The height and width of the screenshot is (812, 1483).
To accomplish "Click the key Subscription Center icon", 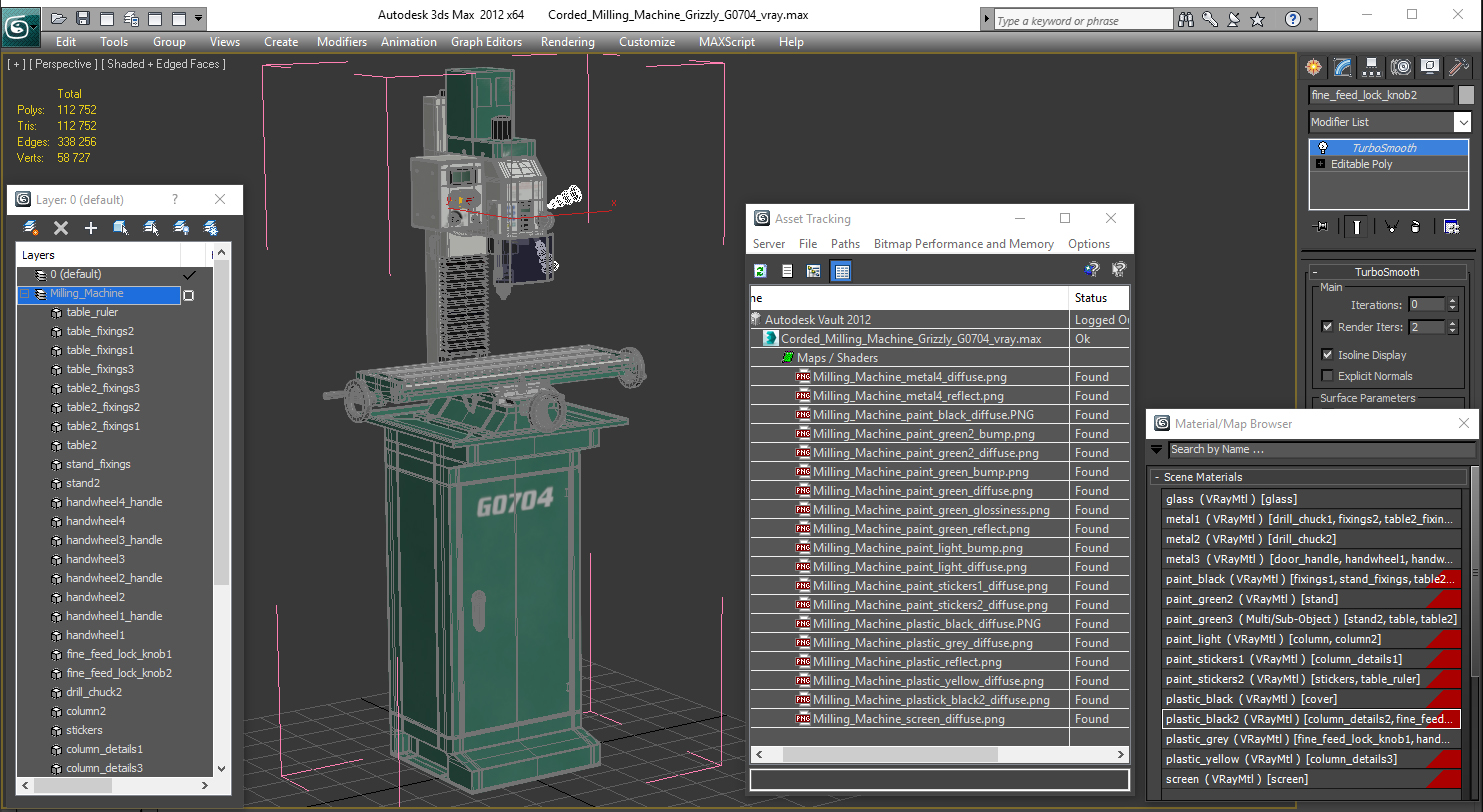I will (1210, 19).
